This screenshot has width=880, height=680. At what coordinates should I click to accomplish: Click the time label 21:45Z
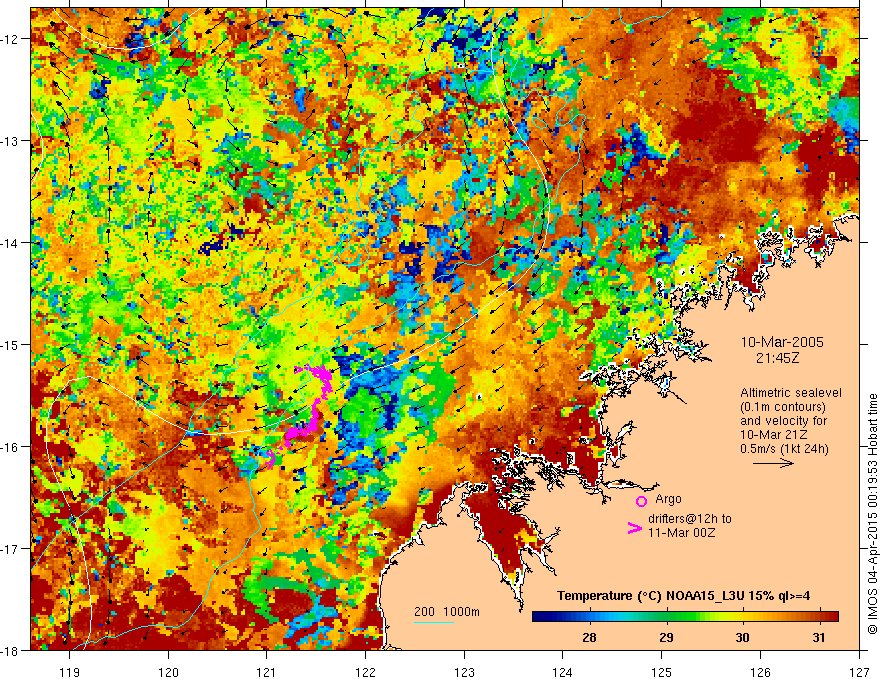click(x=777, y=357)
